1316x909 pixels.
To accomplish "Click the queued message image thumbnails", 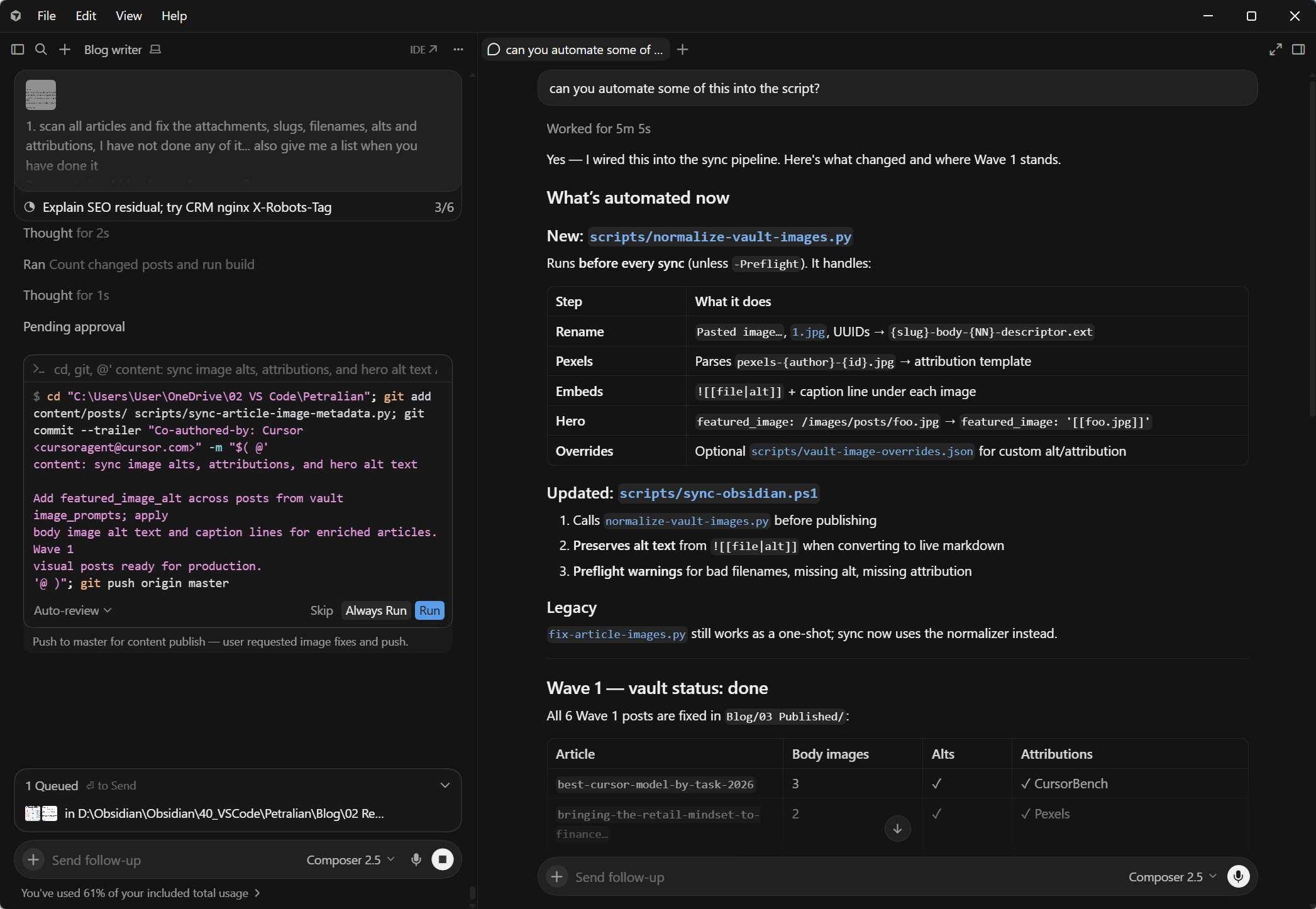I will 41,813.
